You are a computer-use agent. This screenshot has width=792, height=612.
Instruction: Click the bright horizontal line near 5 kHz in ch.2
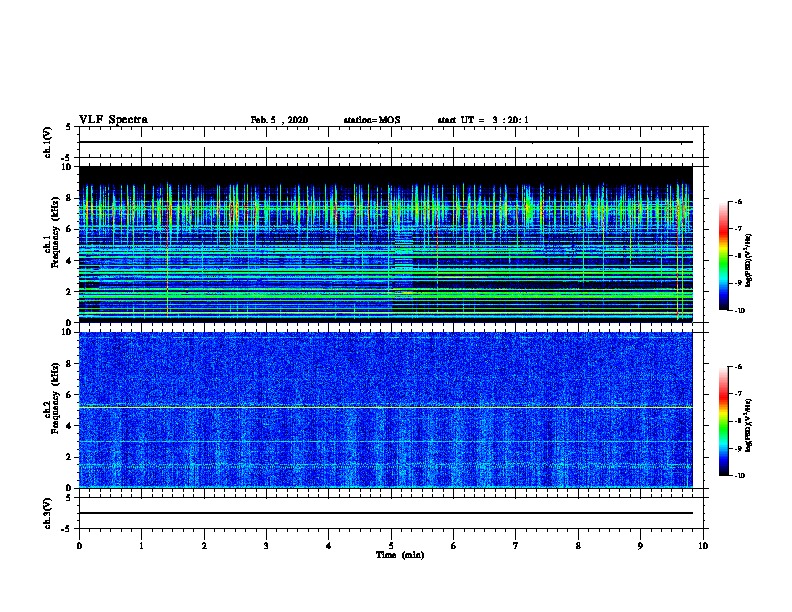pyautogui.click(x=385, y=407)
